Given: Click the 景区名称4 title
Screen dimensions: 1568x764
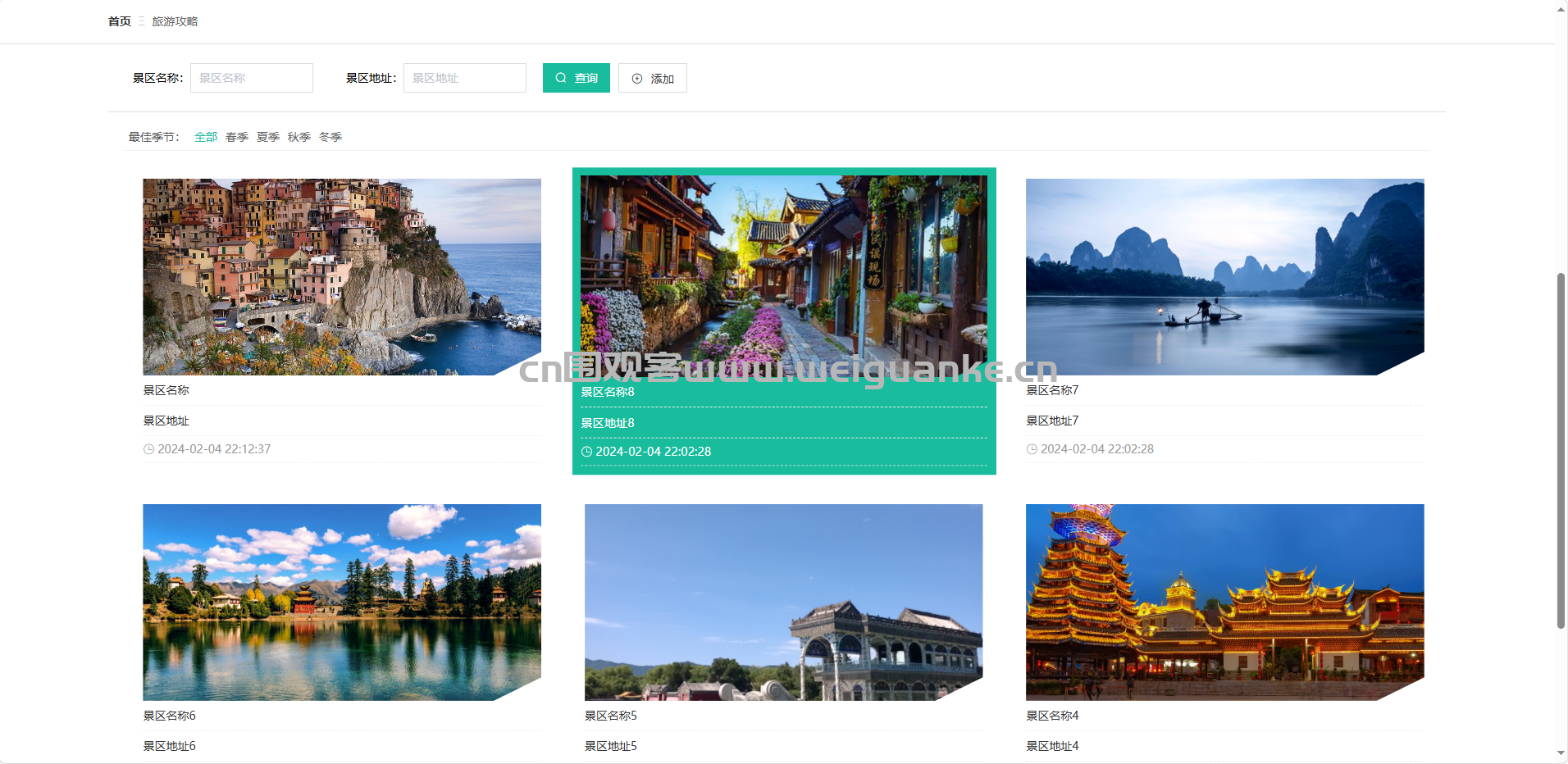Looking at the screenshot, I should point(1052,716).
